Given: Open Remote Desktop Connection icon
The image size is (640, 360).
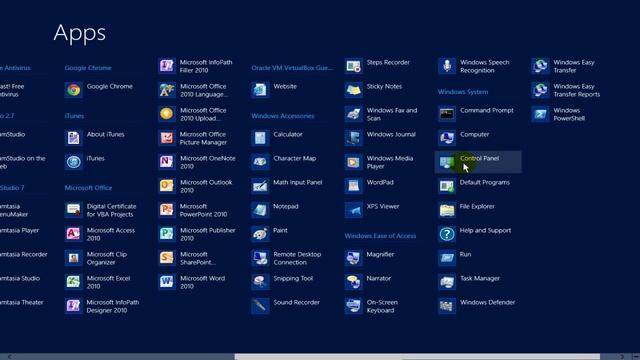Looking at the screenshot, I should point(260,258).
